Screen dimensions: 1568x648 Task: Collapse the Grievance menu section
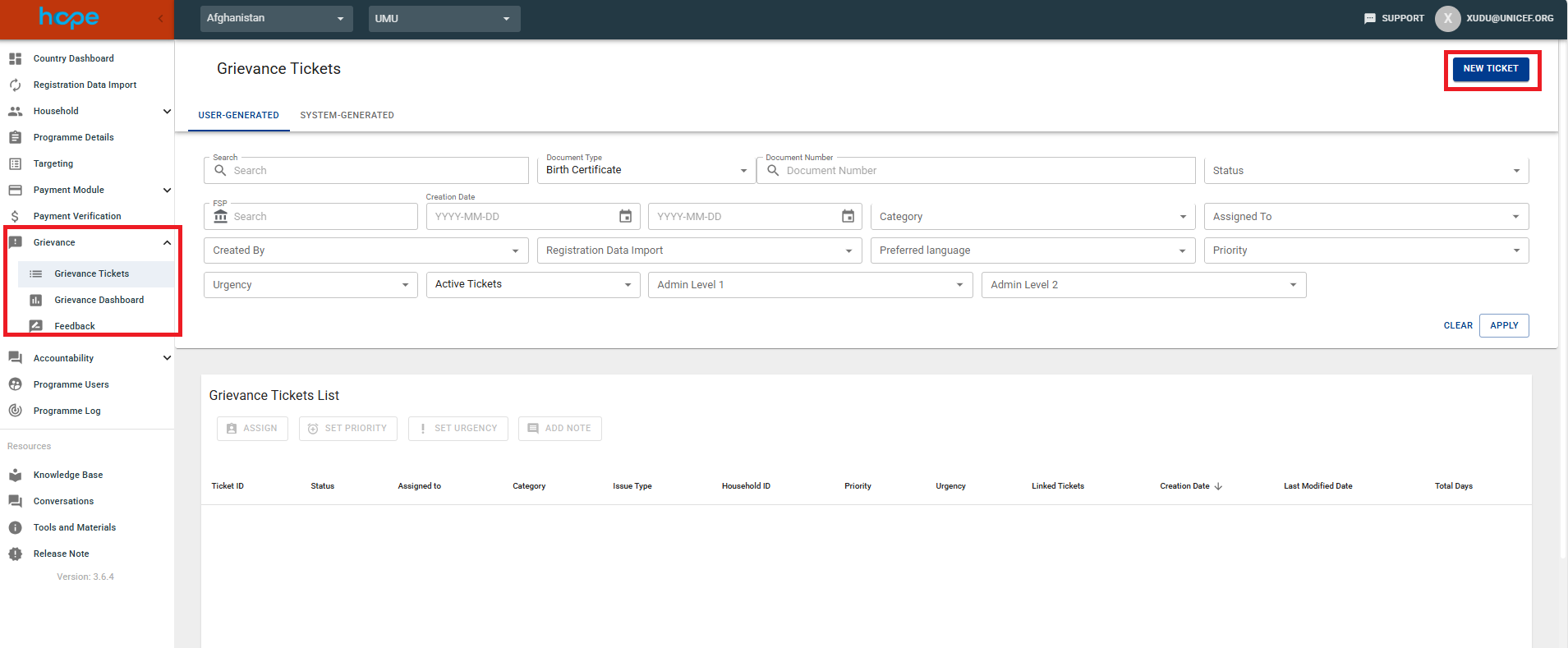pos(167,242)
